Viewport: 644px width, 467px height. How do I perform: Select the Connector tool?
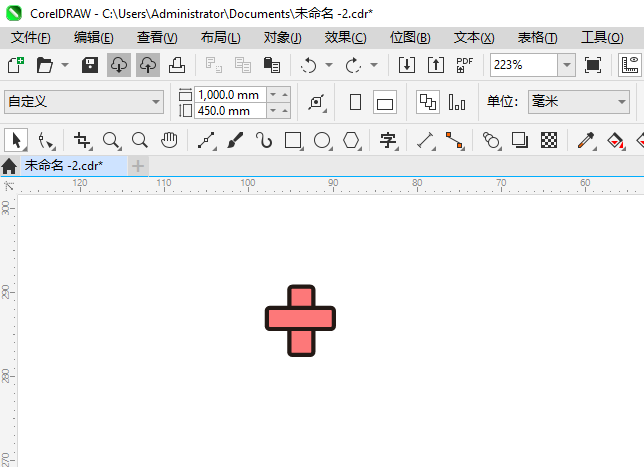pos(455,140)
